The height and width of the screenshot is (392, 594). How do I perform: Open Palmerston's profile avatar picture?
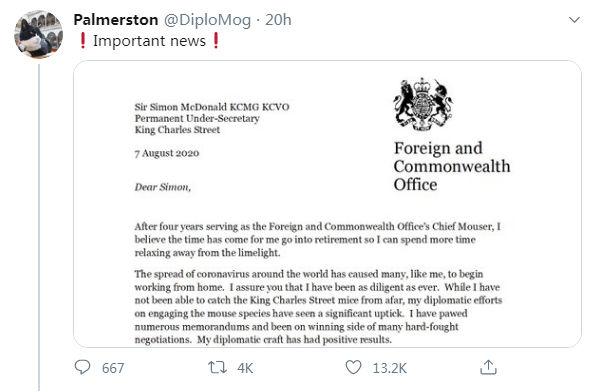[x=39, y=34]
